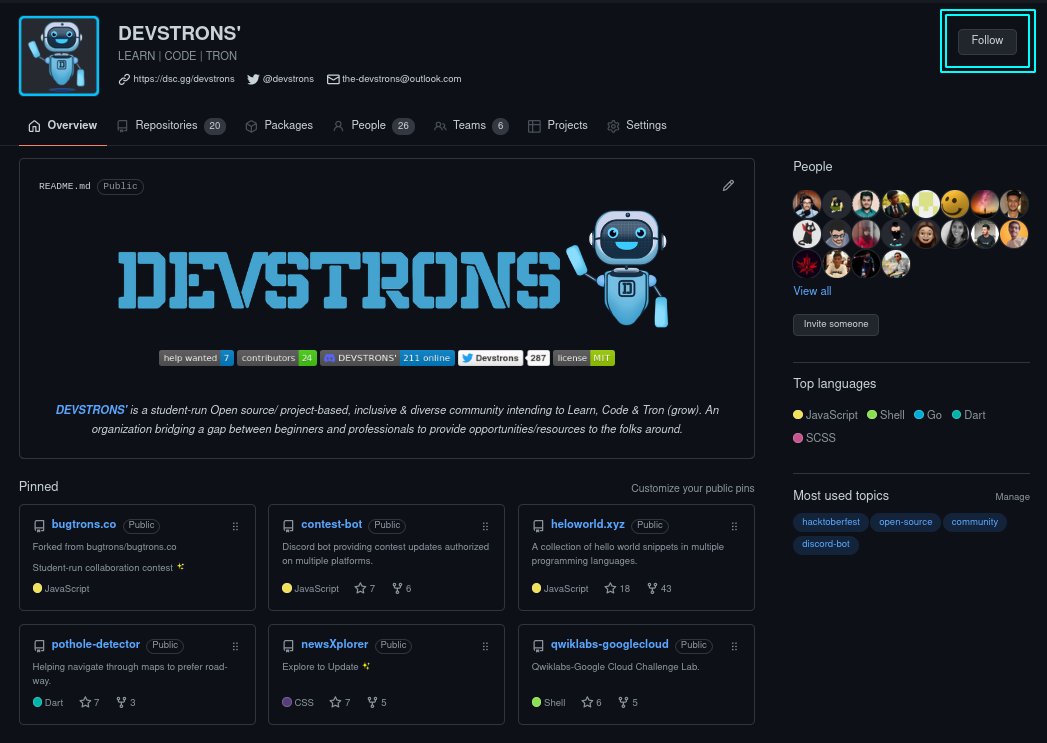Switch to the Projects tab
This screenshot has height=743, width=1047.
pos(558,126)
